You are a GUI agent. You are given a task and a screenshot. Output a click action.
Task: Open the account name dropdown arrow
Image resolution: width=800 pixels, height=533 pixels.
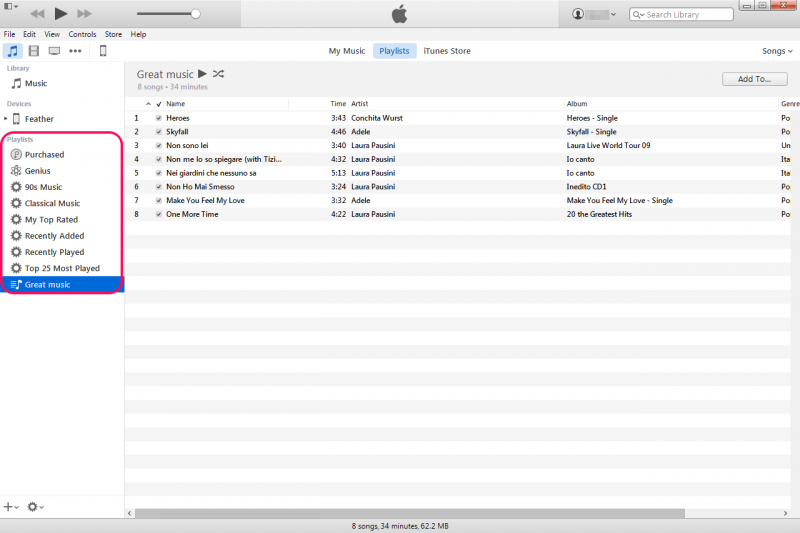coord(613,15)
